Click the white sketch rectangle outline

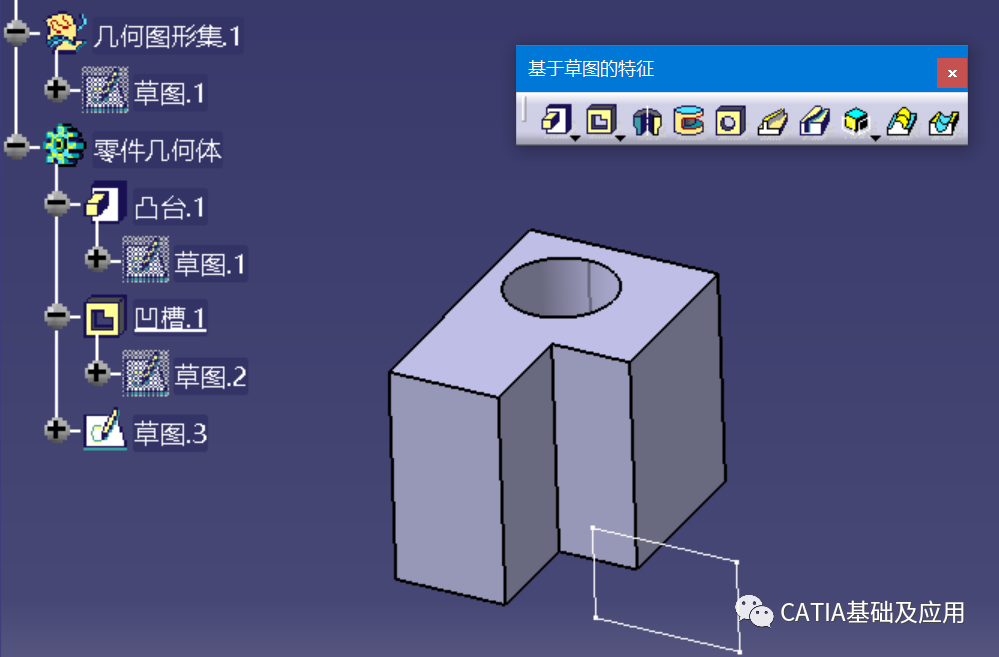pyautogui.click(x=666, y=589)
